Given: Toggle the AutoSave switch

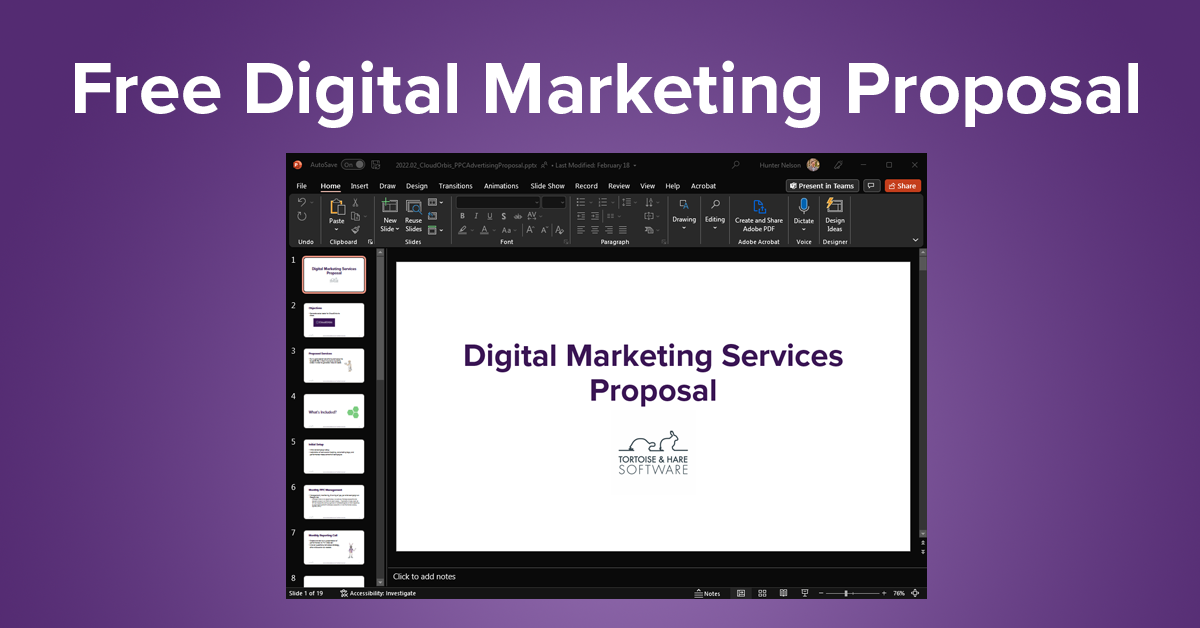Looking at the screenshot, I should pos(355,164).
